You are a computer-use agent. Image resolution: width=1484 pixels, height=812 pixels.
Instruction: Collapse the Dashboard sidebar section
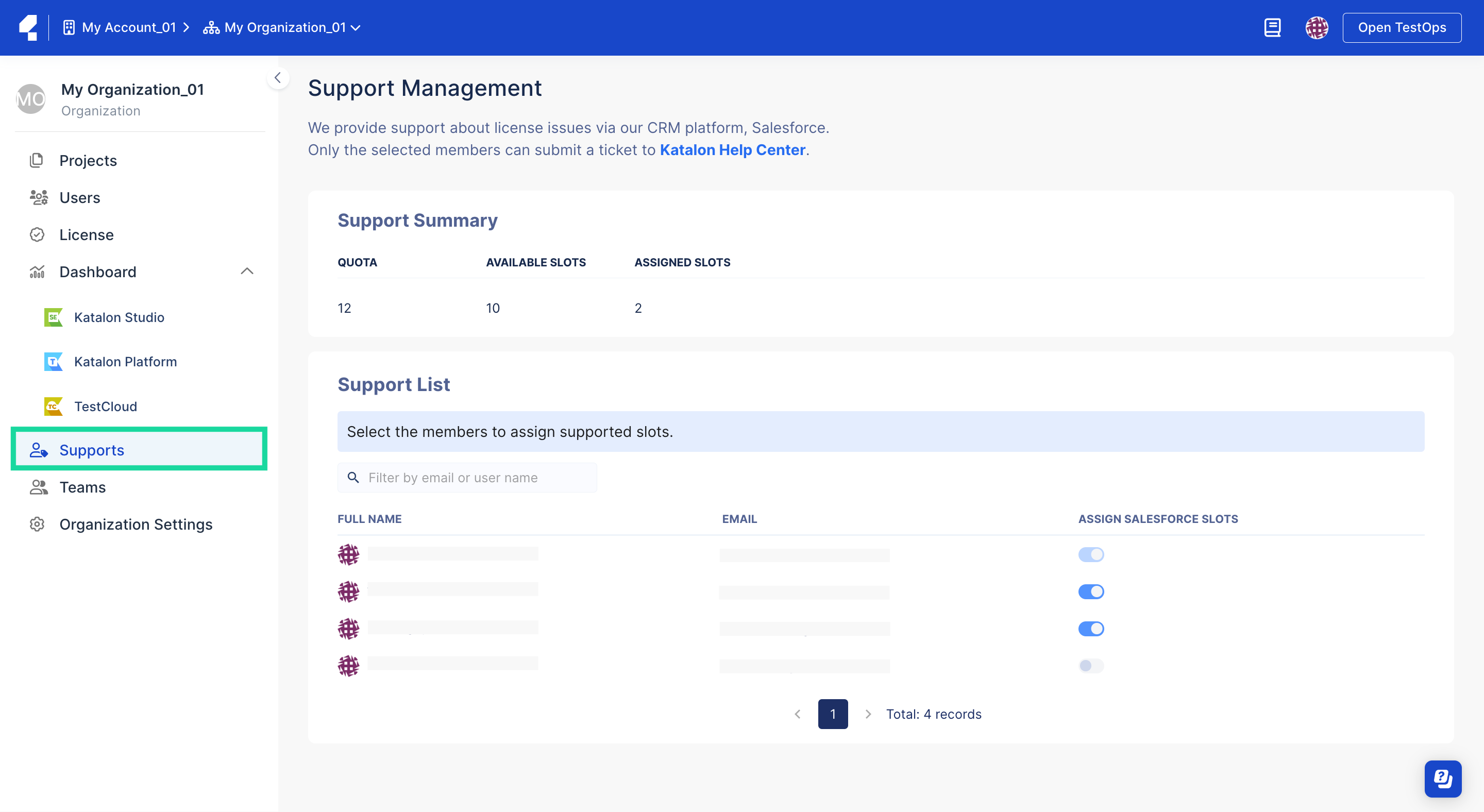coord(247,272)
